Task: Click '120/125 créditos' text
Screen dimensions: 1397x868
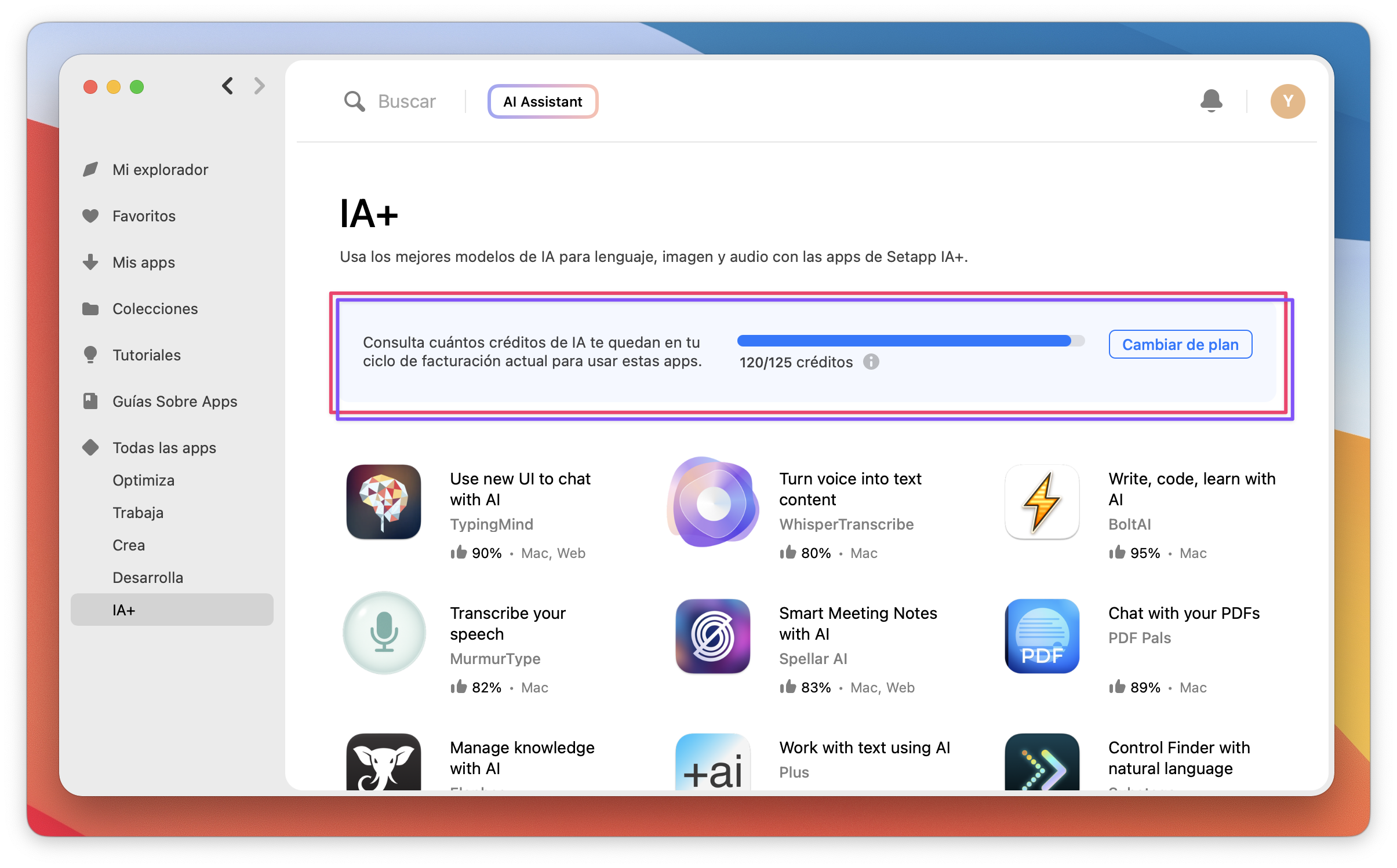Action: tap(796, 362)
